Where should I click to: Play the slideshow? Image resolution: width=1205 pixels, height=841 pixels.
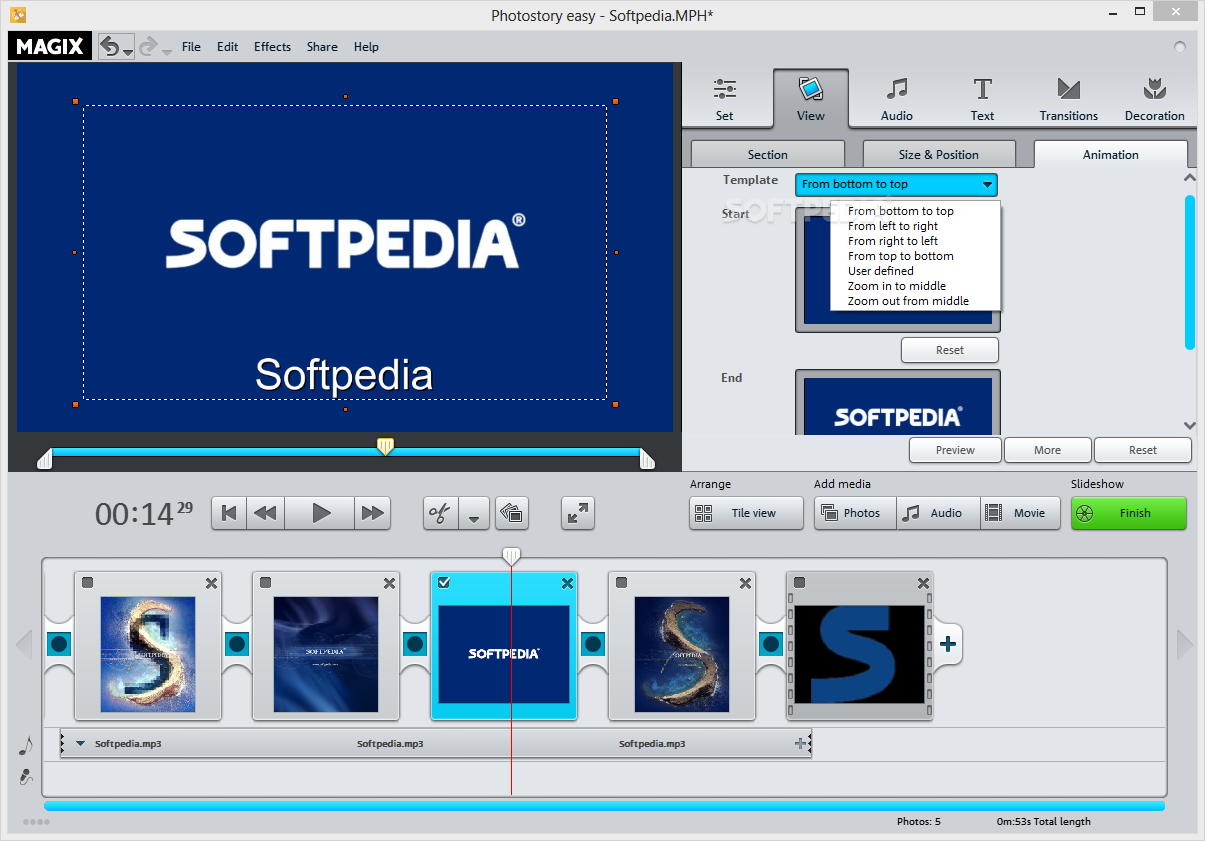(x=321, y=513)
